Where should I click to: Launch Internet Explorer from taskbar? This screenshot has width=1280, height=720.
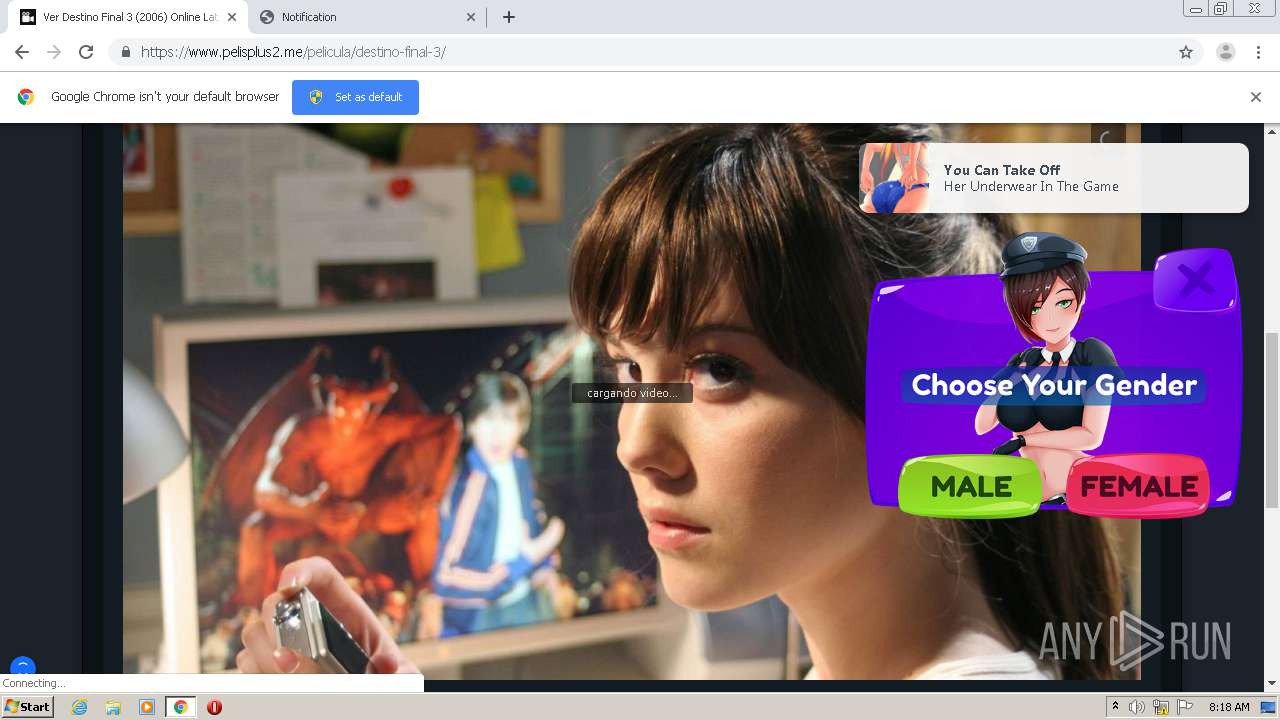tap(79, 707)
